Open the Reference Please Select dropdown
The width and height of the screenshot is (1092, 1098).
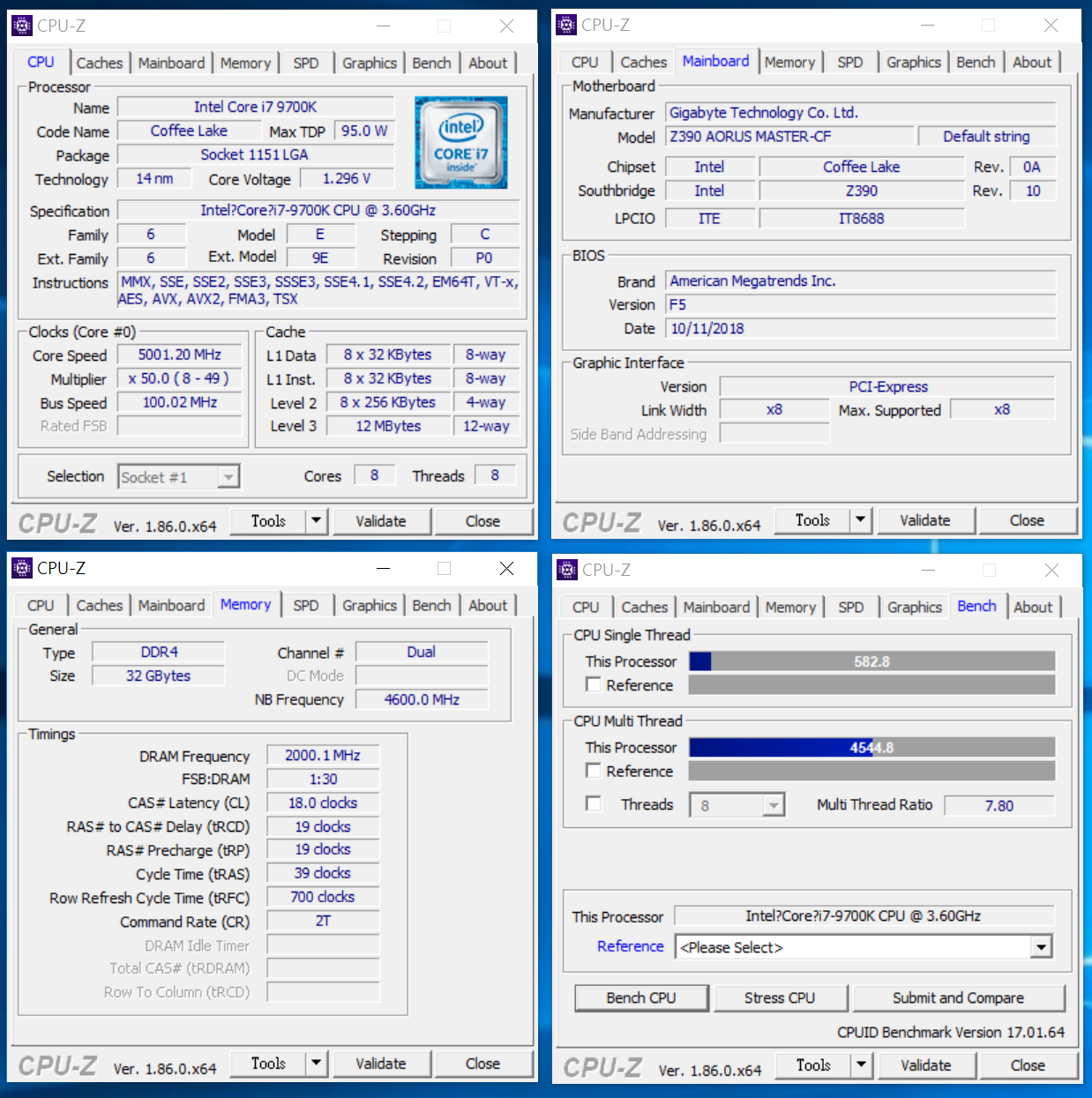coord(1042,946)
